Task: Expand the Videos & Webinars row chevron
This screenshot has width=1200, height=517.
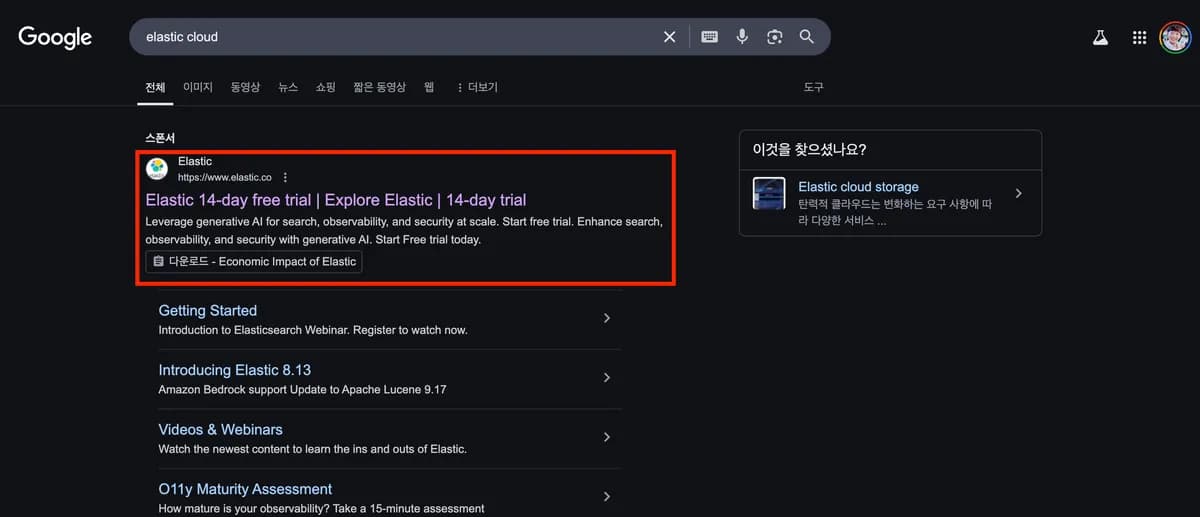Action: click(606, 437)
